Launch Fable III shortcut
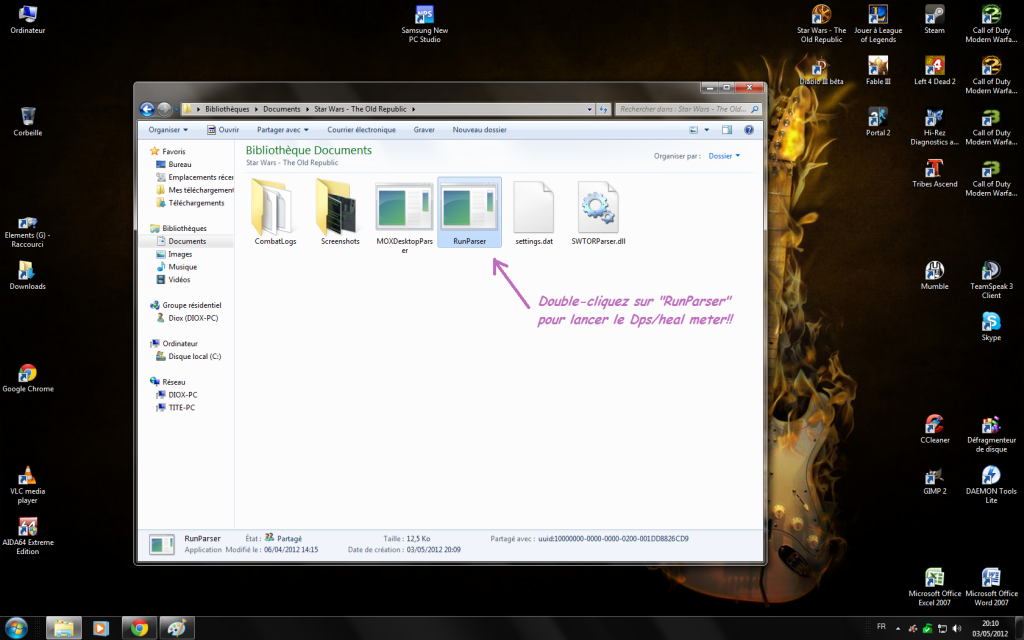Viewport: 1024px width, 640px height. (x=878, y=71)
